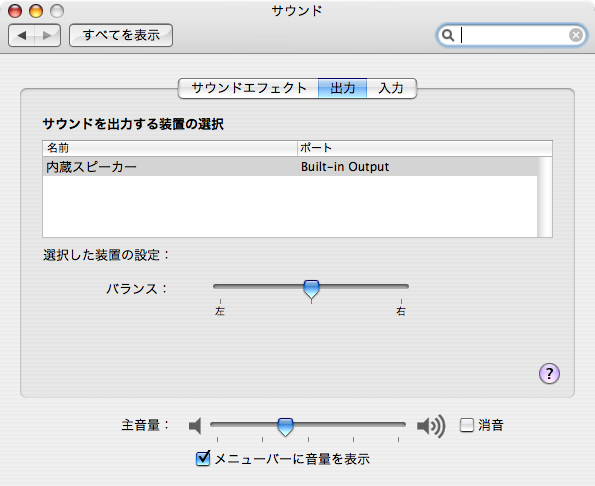Click the low volume speaker icon
Screen dimensions: 595x486
click(x=195, y=426)
